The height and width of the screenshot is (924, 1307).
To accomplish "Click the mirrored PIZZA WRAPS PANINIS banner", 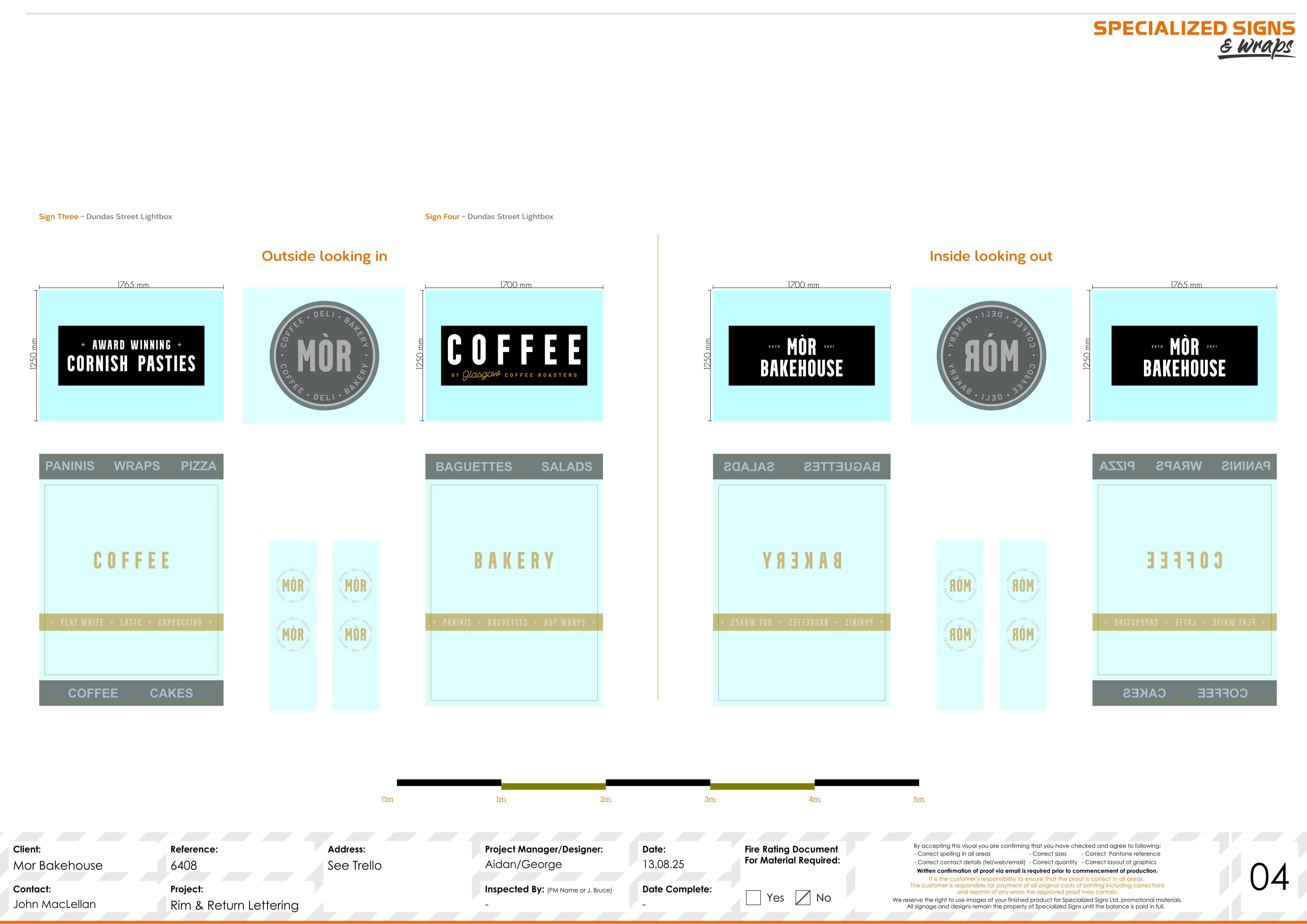I will tap(1184, 466).
